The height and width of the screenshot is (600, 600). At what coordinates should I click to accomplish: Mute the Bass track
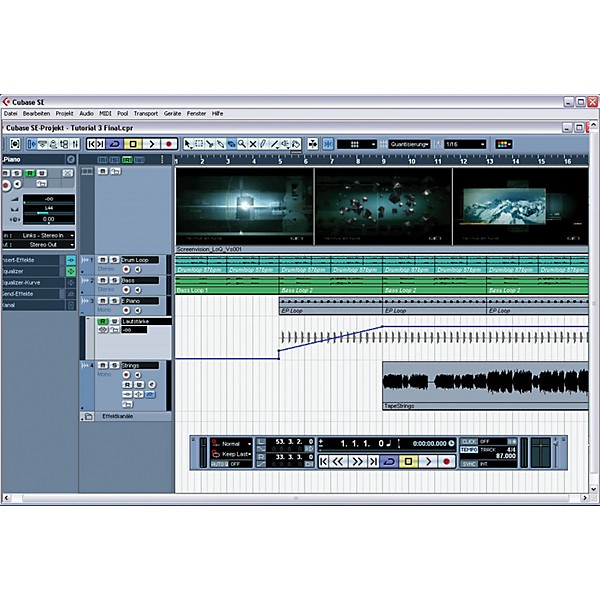[102, 280]
